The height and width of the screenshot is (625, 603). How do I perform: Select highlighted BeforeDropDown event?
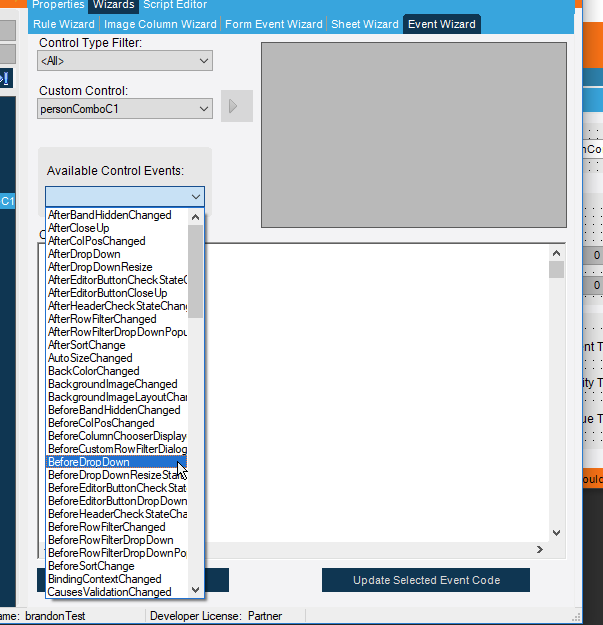[x=116, y=462]
